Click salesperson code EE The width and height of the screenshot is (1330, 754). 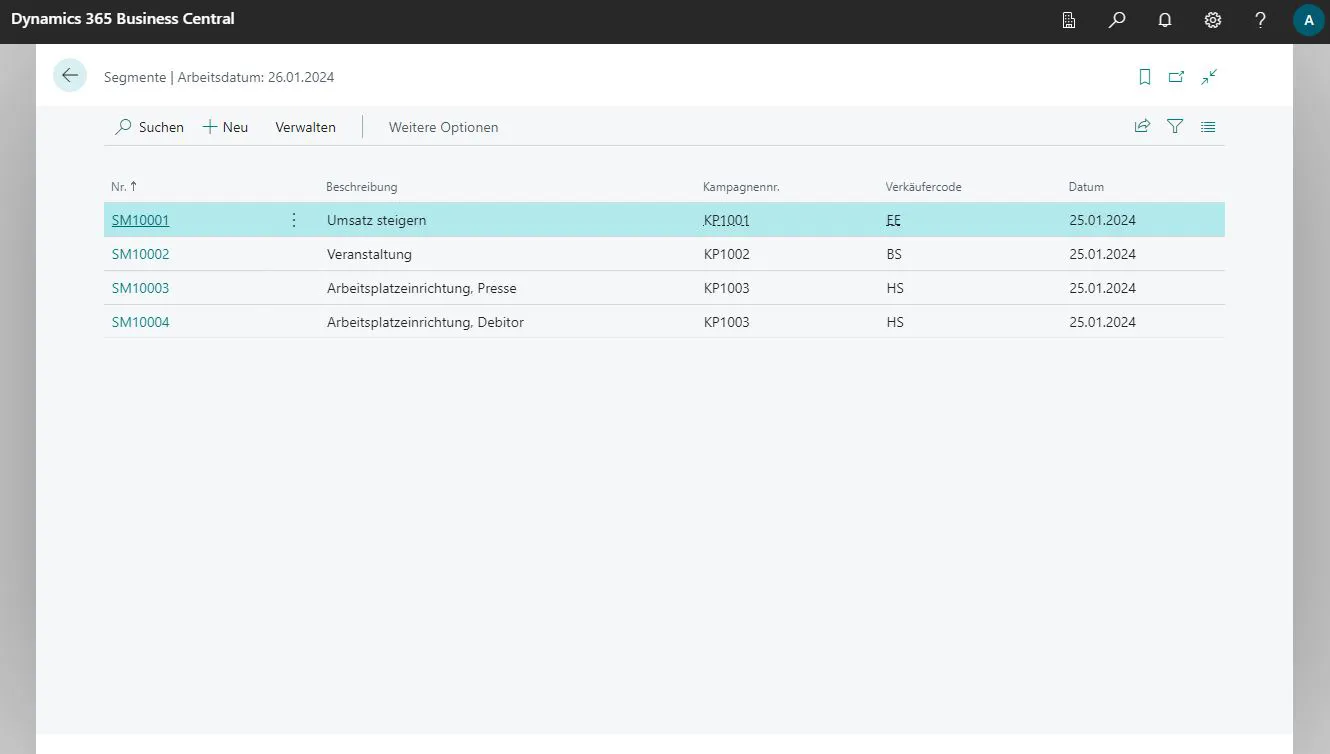click(894, 220)
